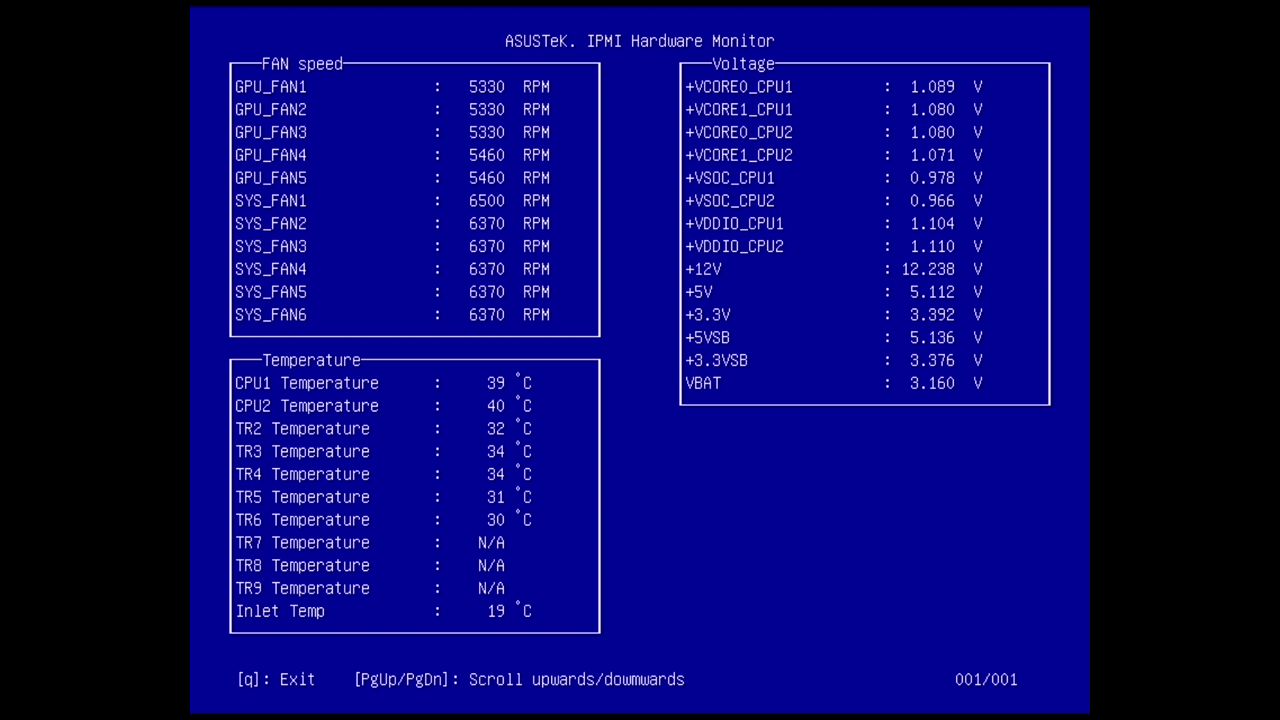1280x720 pixels.
Task: Select the CPU1 Temperature label
Action: point(307,383)
